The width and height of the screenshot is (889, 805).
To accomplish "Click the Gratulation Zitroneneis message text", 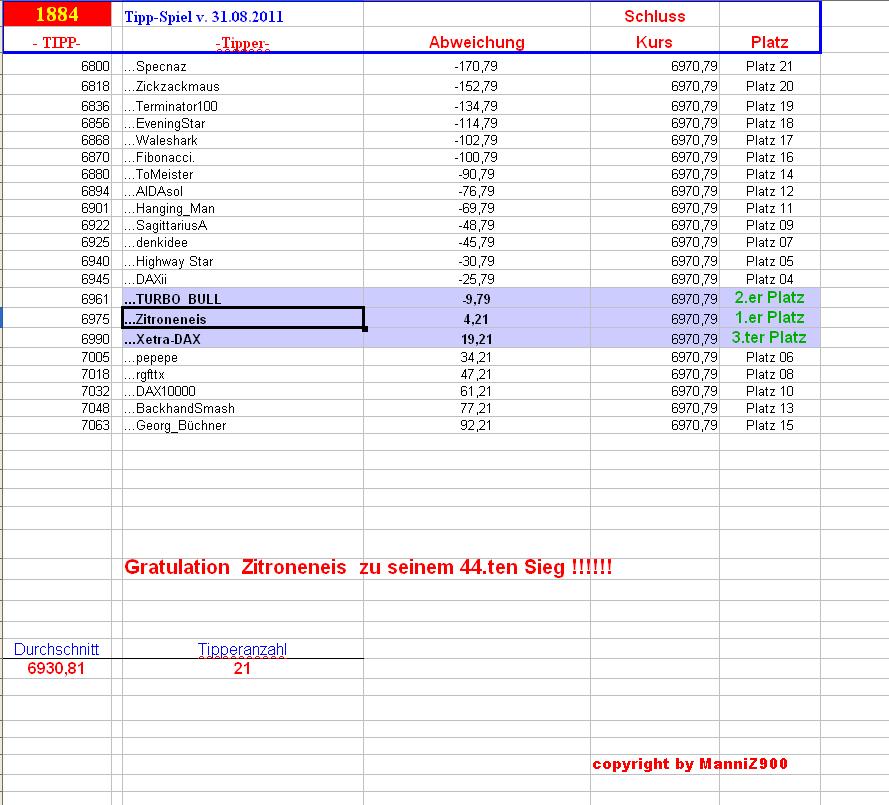I will 368,567.
